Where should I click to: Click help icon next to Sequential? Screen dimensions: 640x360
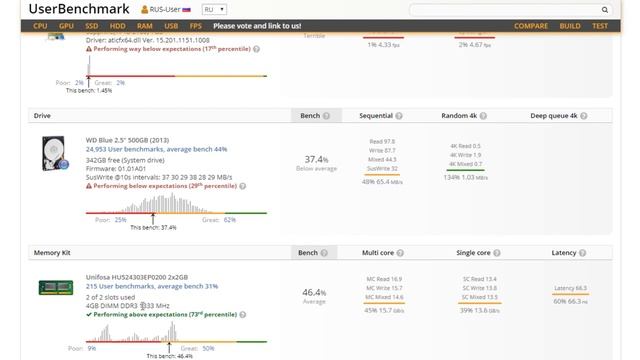coord(399,116)
